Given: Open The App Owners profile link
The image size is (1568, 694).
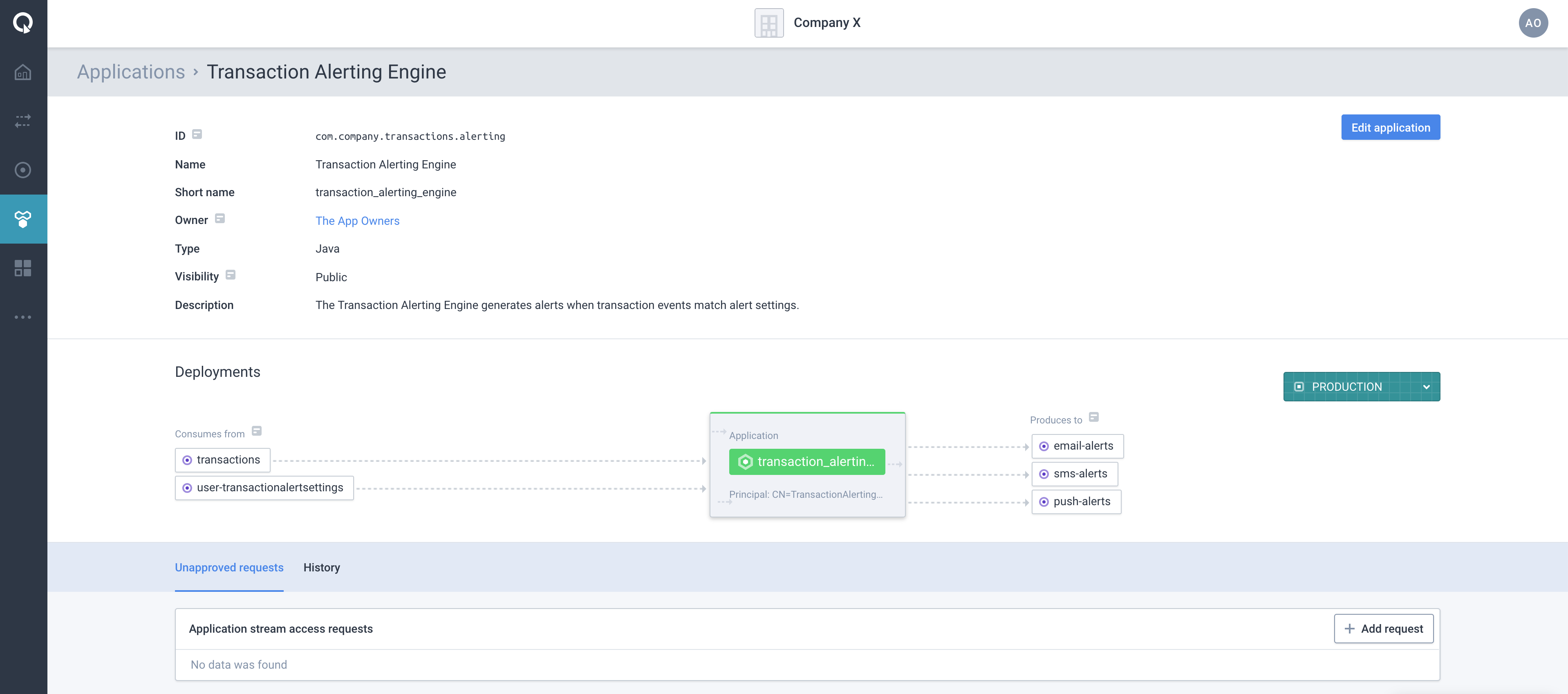Looking at the screenshot, I should [x=357, y=220].
